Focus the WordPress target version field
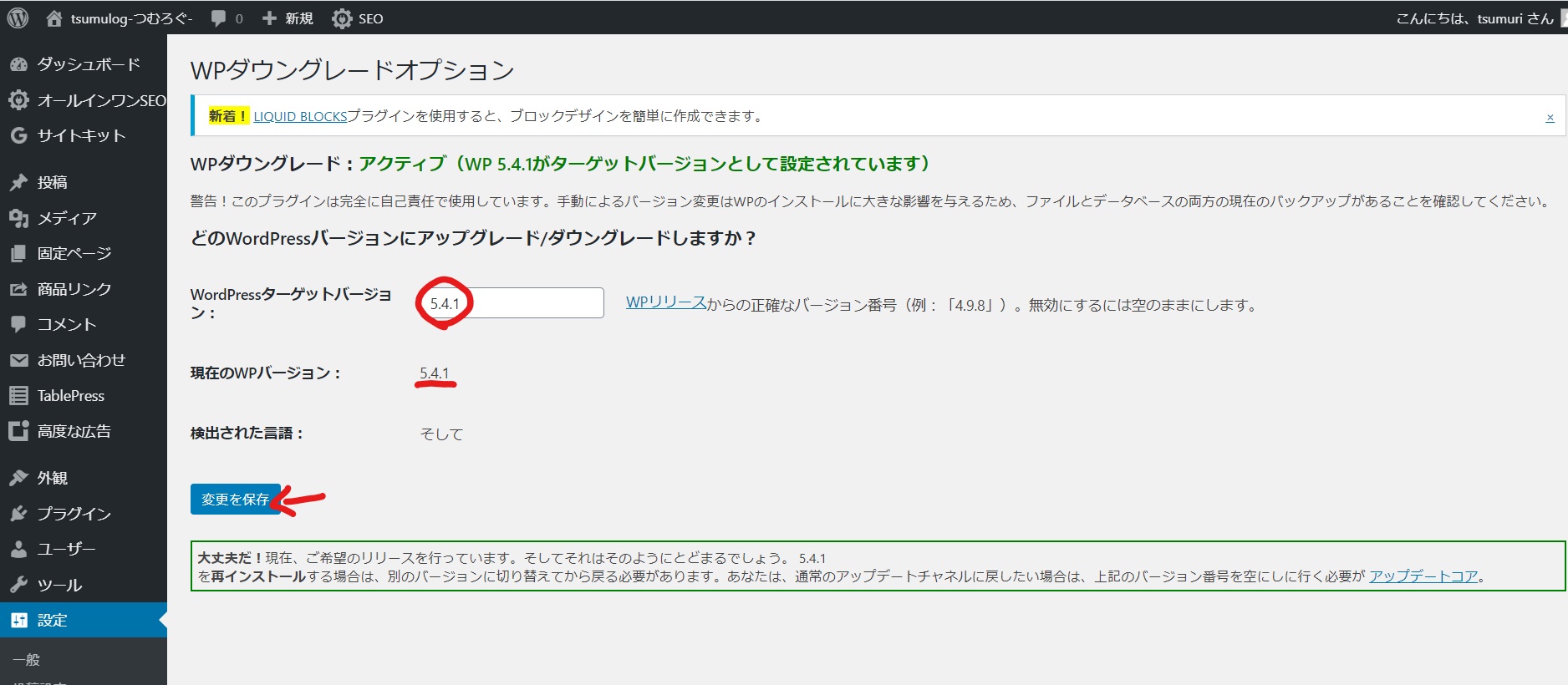 tap(512, 302)
